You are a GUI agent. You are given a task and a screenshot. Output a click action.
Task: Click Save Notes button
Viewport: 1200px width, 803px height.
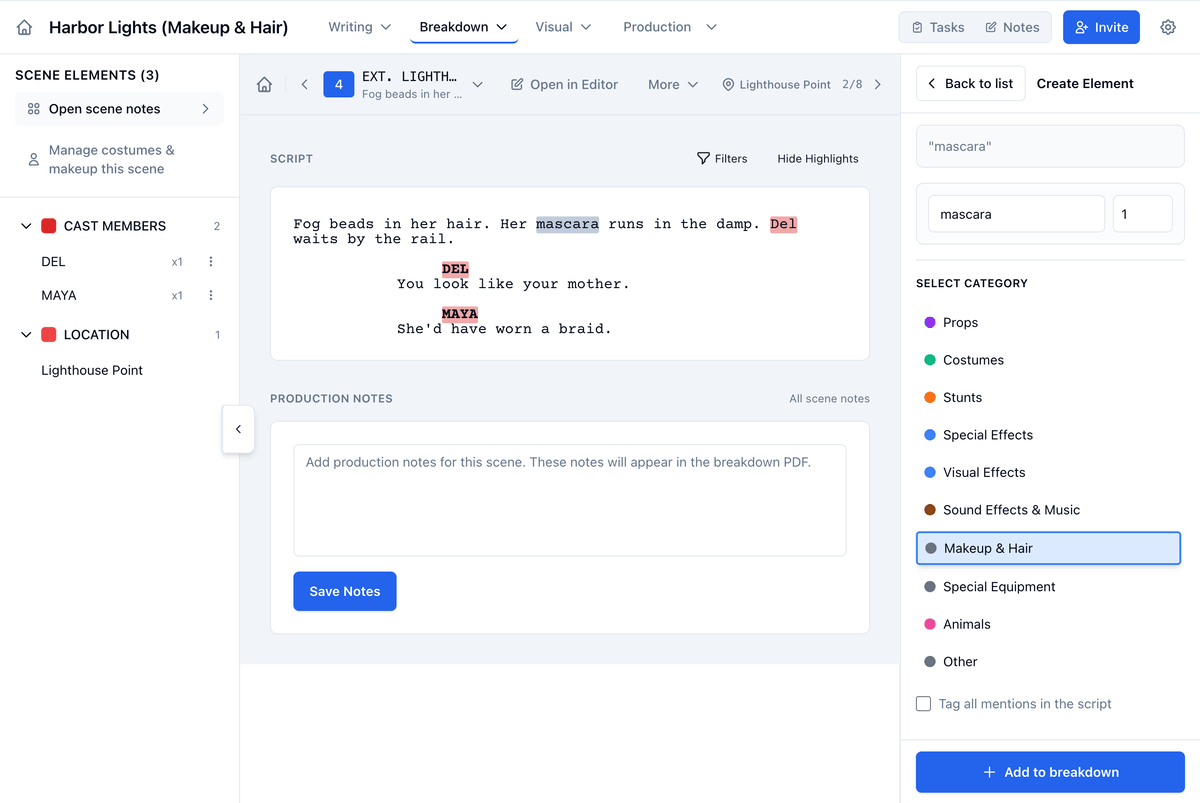tap(345, 591)
